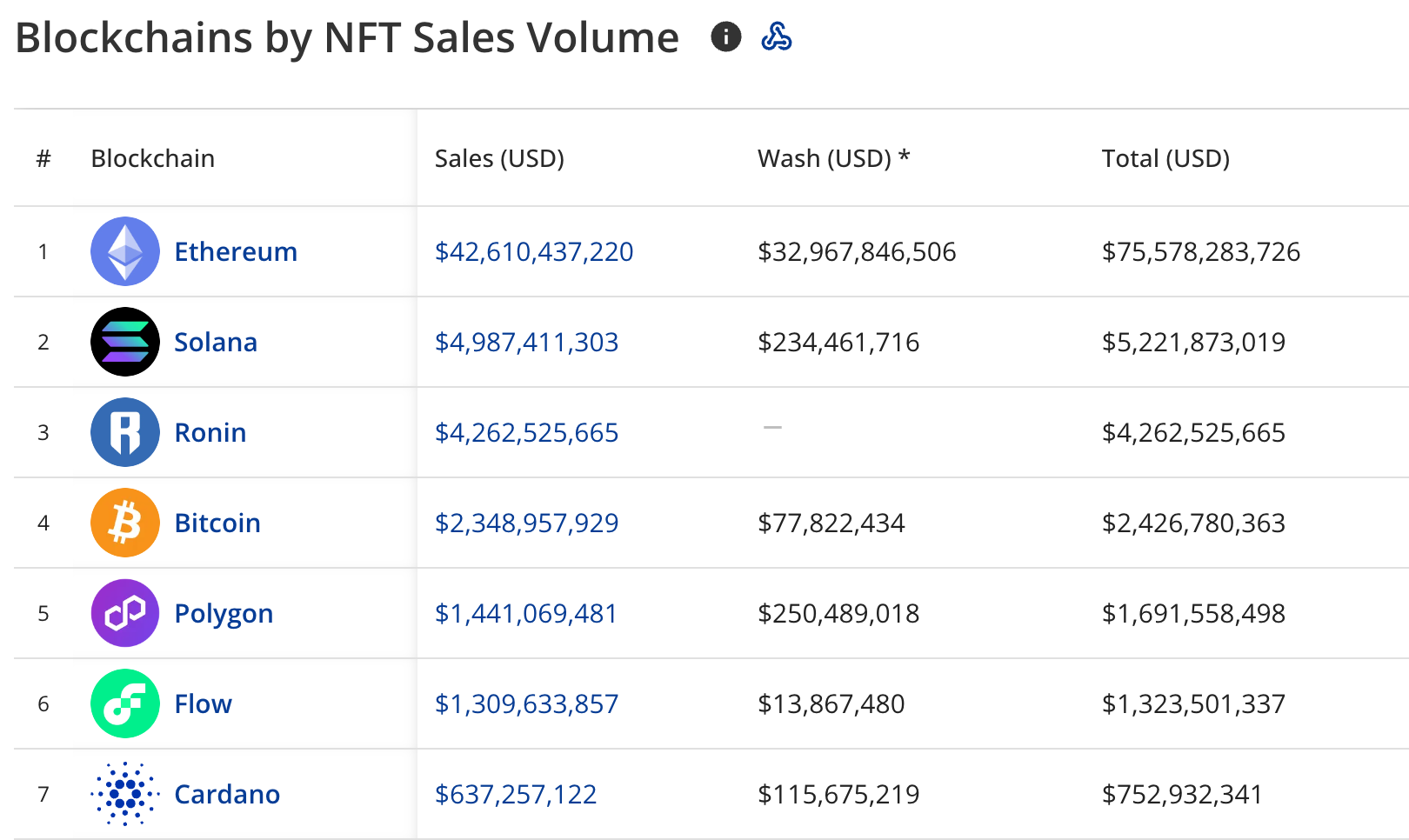
Task: Click Ethereum sales value $42,610,437,220
Action: [534, 252]
